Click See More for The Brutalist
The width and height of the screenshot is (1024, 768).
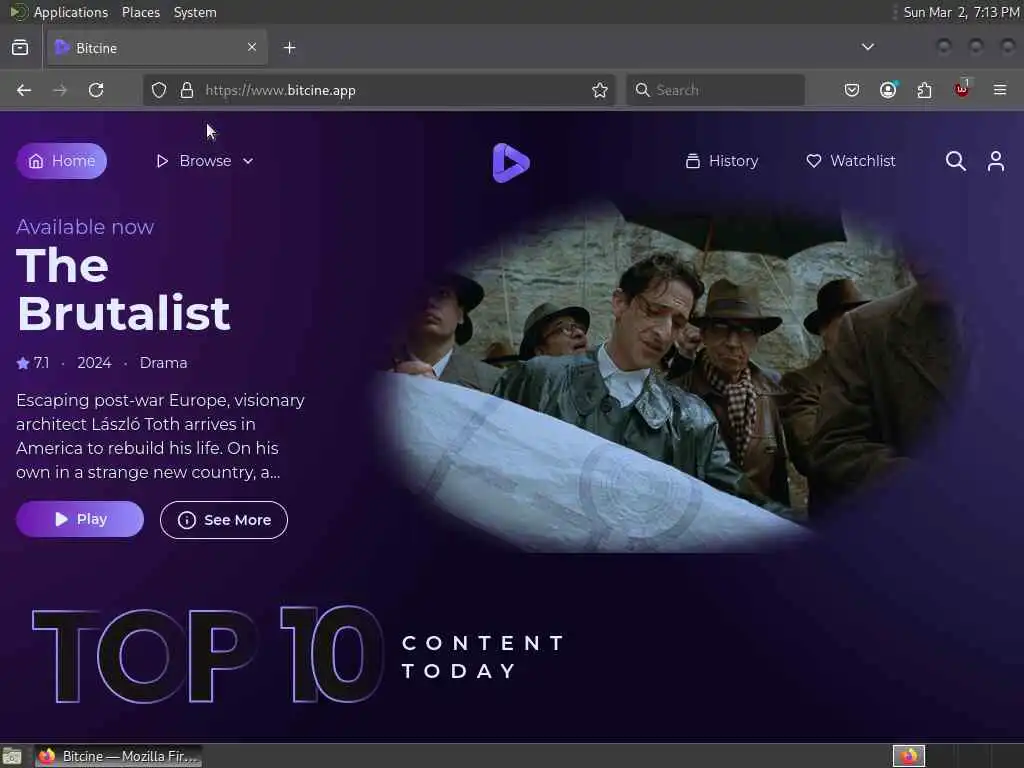tap(223, 520)
